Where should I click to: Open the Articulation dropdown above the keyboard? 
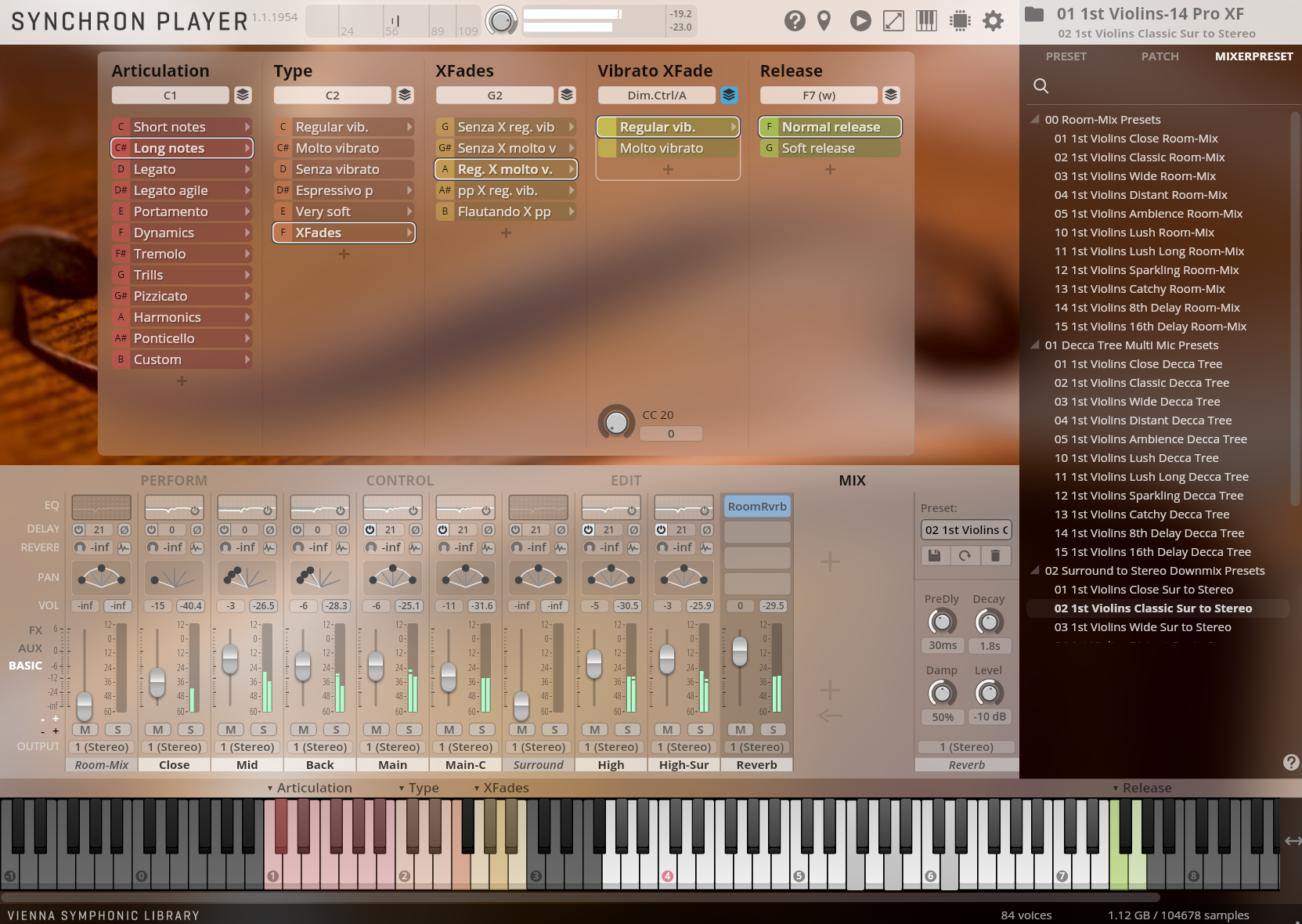[x=311, y=788]
